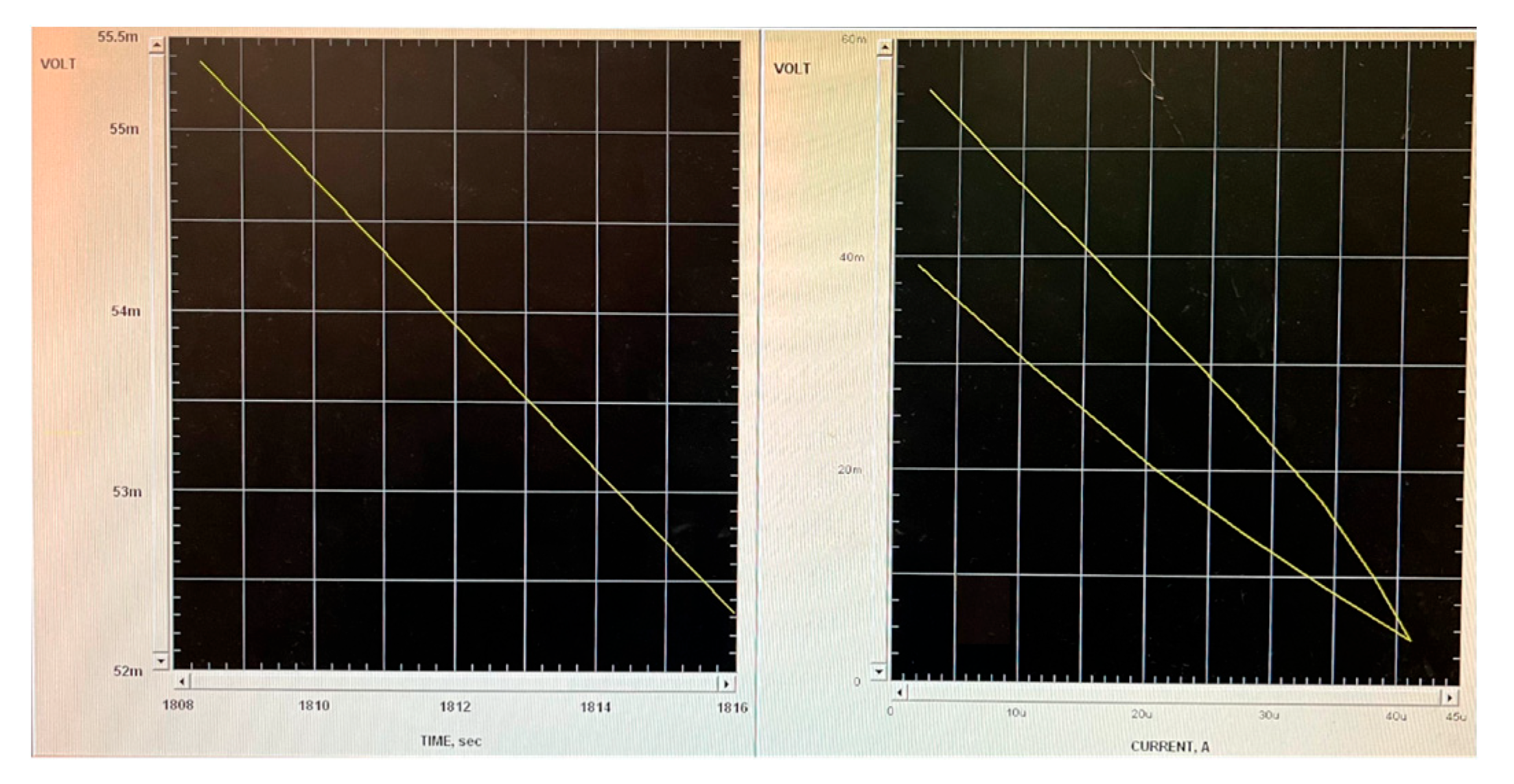Click the 55.5m maximum voltage axis value
Screen dimensions: 1514x784
(x=117, y=37)
